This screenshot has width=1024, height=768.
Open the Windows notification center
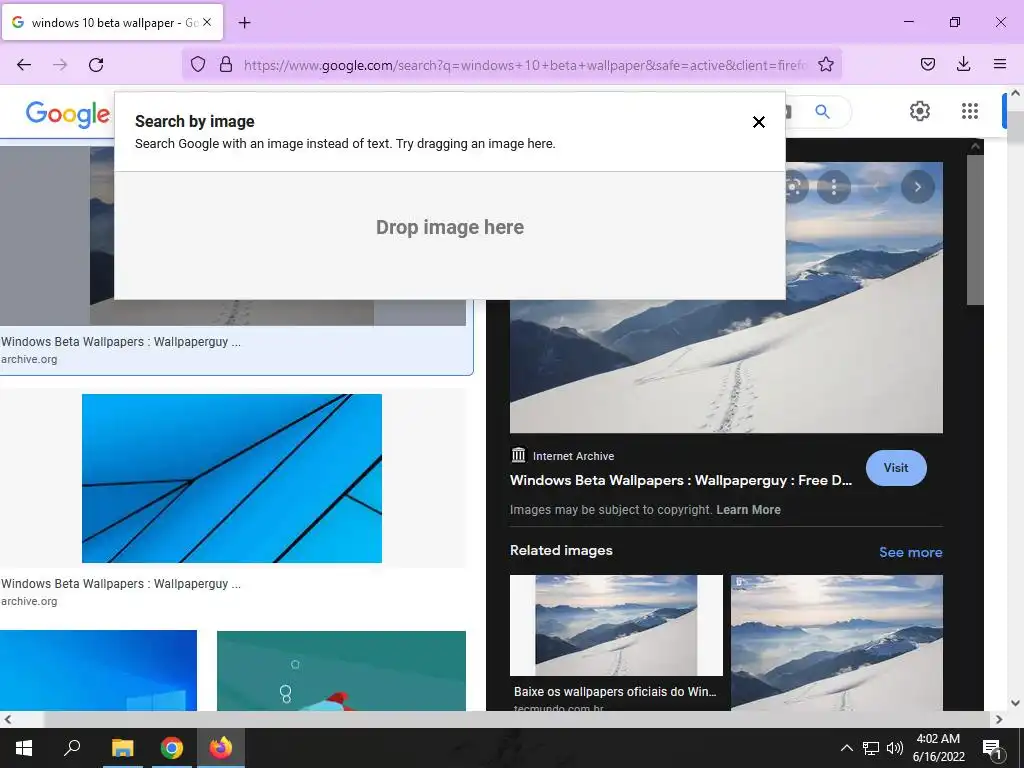click(993, 748)
